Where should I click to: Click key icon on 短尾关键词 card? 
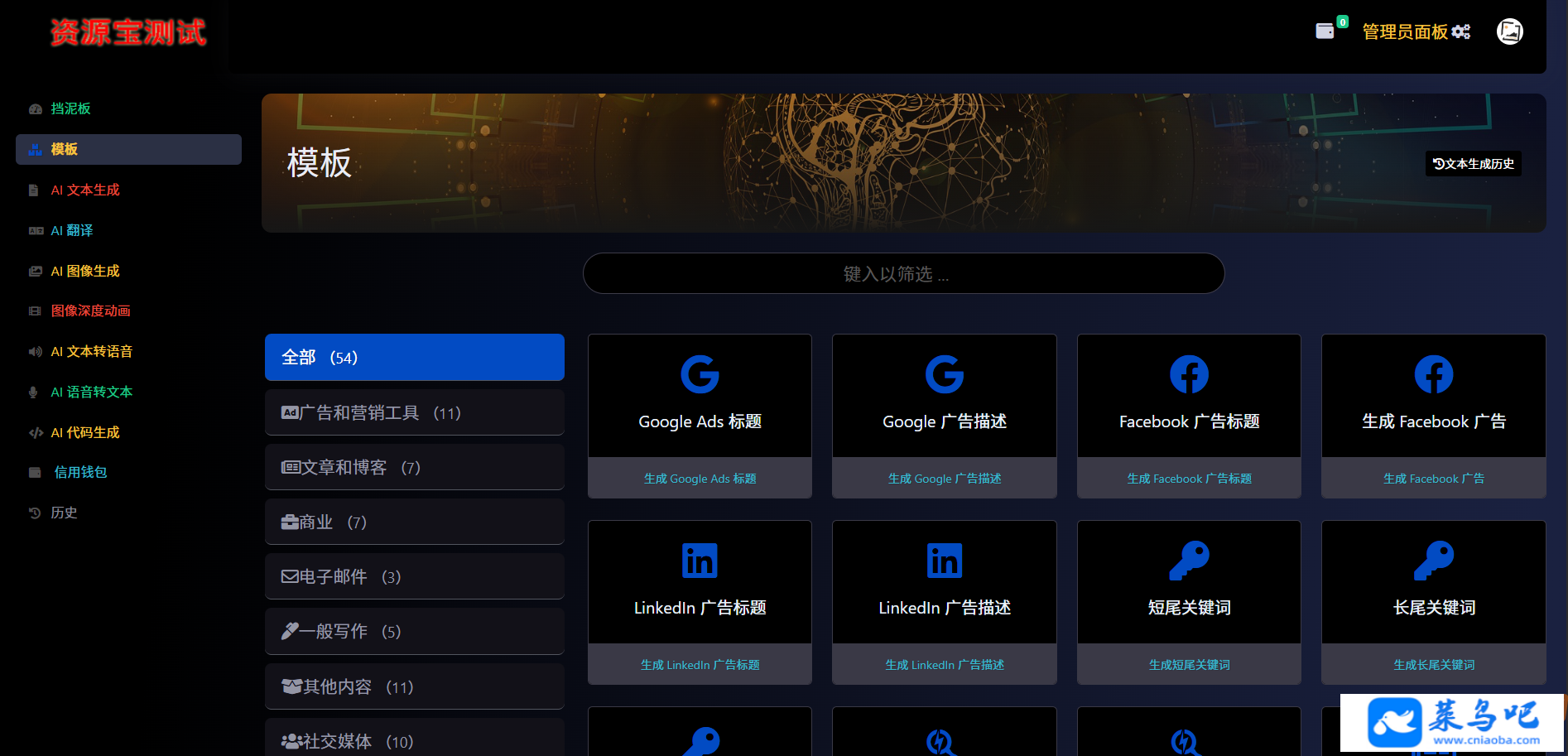tap(1189, 561)
